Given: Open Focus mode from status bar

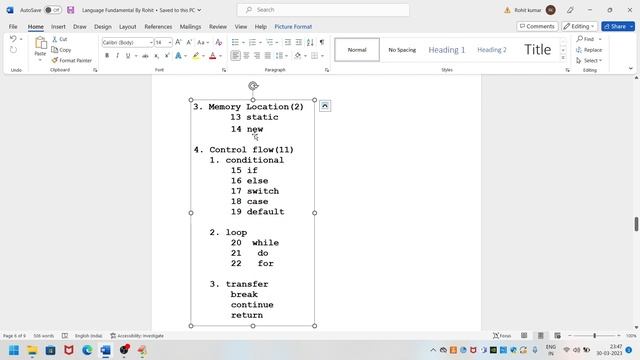Looking at the screenshot, I should point(502,336).
